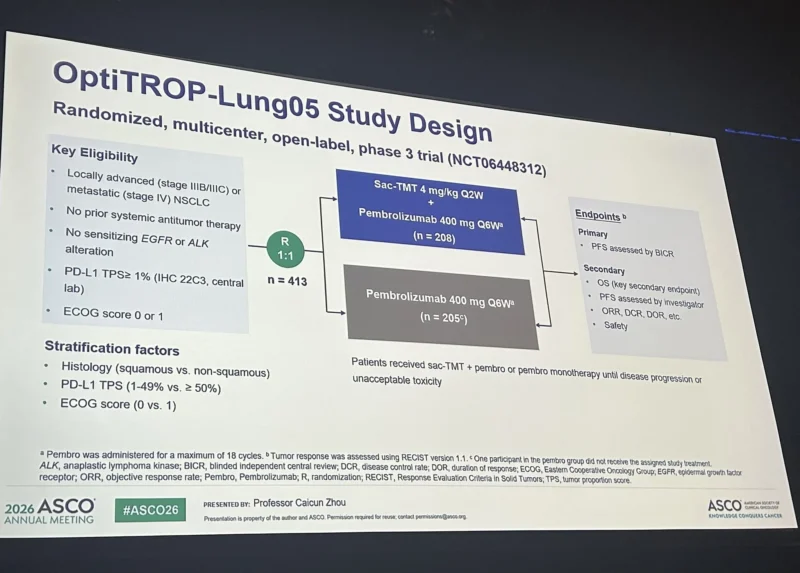Click 'ECOG score (0 vs. 1)' line

118,404
